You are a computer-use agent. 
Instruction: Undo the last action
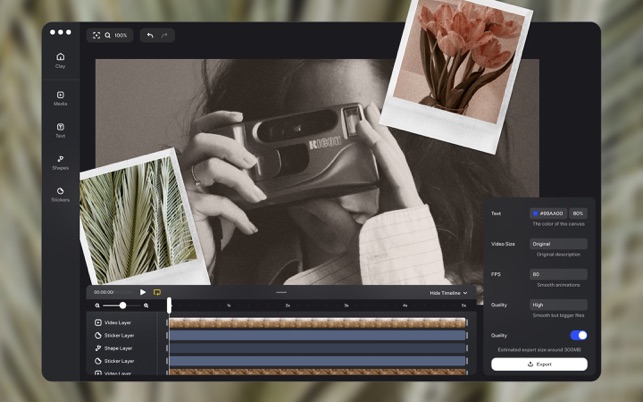150,35
